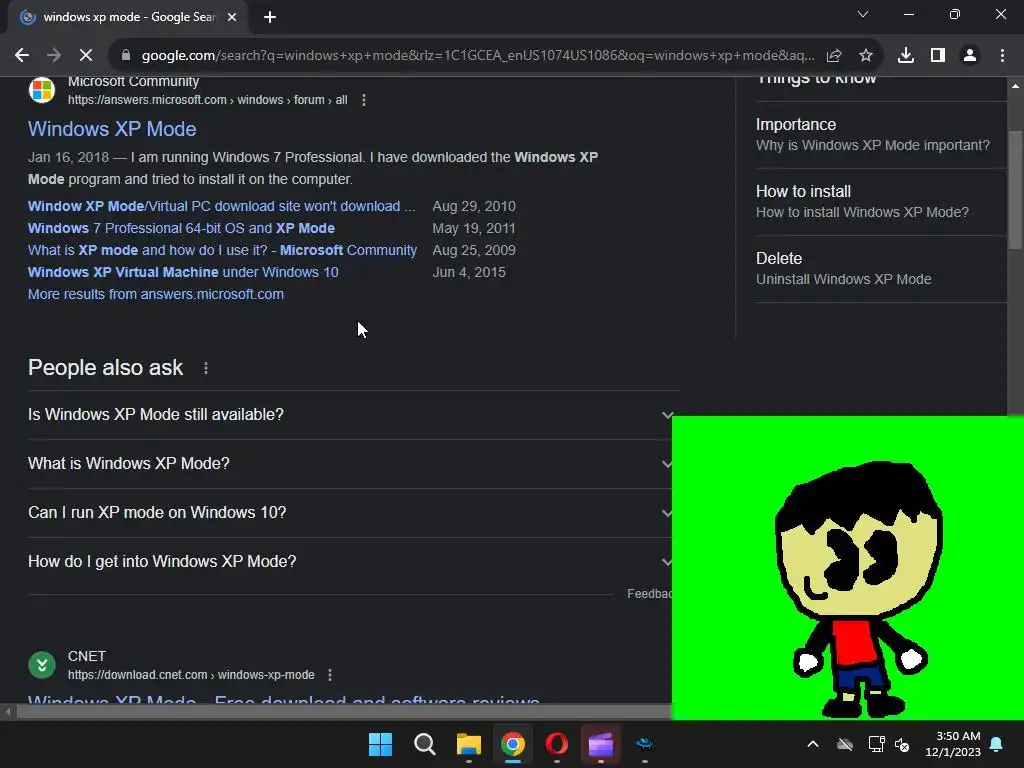The width and height of the screenshot is (1024, 768).
Task: Select the windows xp mode tab
Action: 128,17
